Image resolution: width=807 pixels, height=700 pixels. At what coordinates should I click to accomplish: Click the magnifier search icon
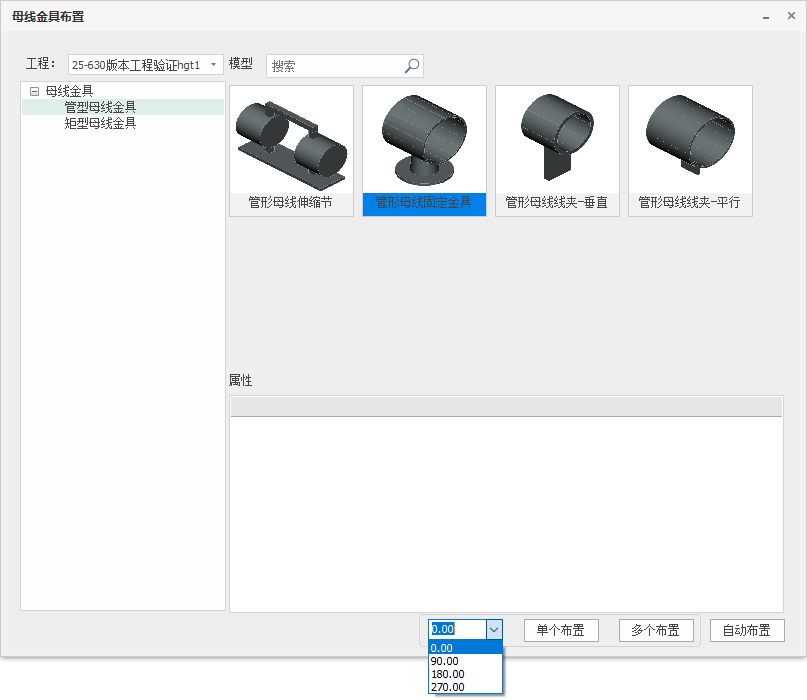(x=411, y=66)
